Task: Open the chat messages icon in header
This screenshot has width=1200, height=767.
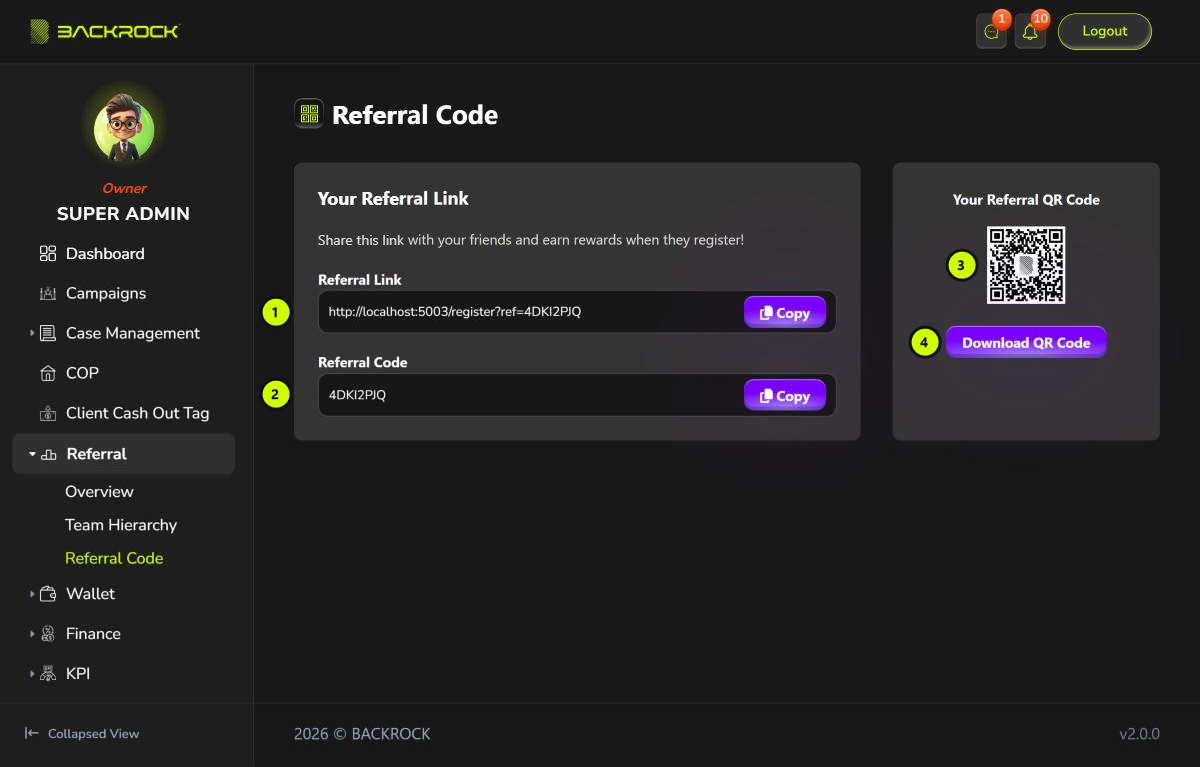Action: [991, 32]
